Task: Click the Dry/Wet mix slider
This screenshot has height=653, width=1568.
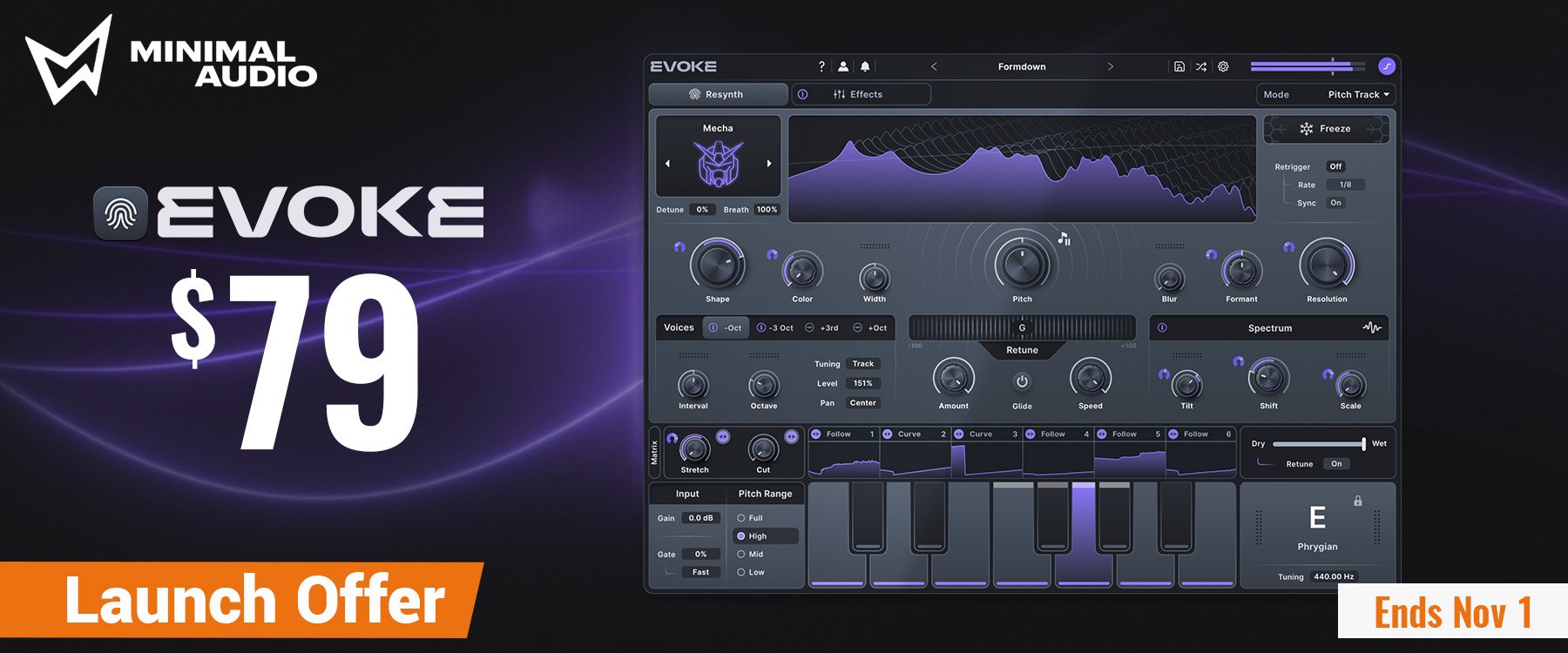Action: (x=1319, y=444)
